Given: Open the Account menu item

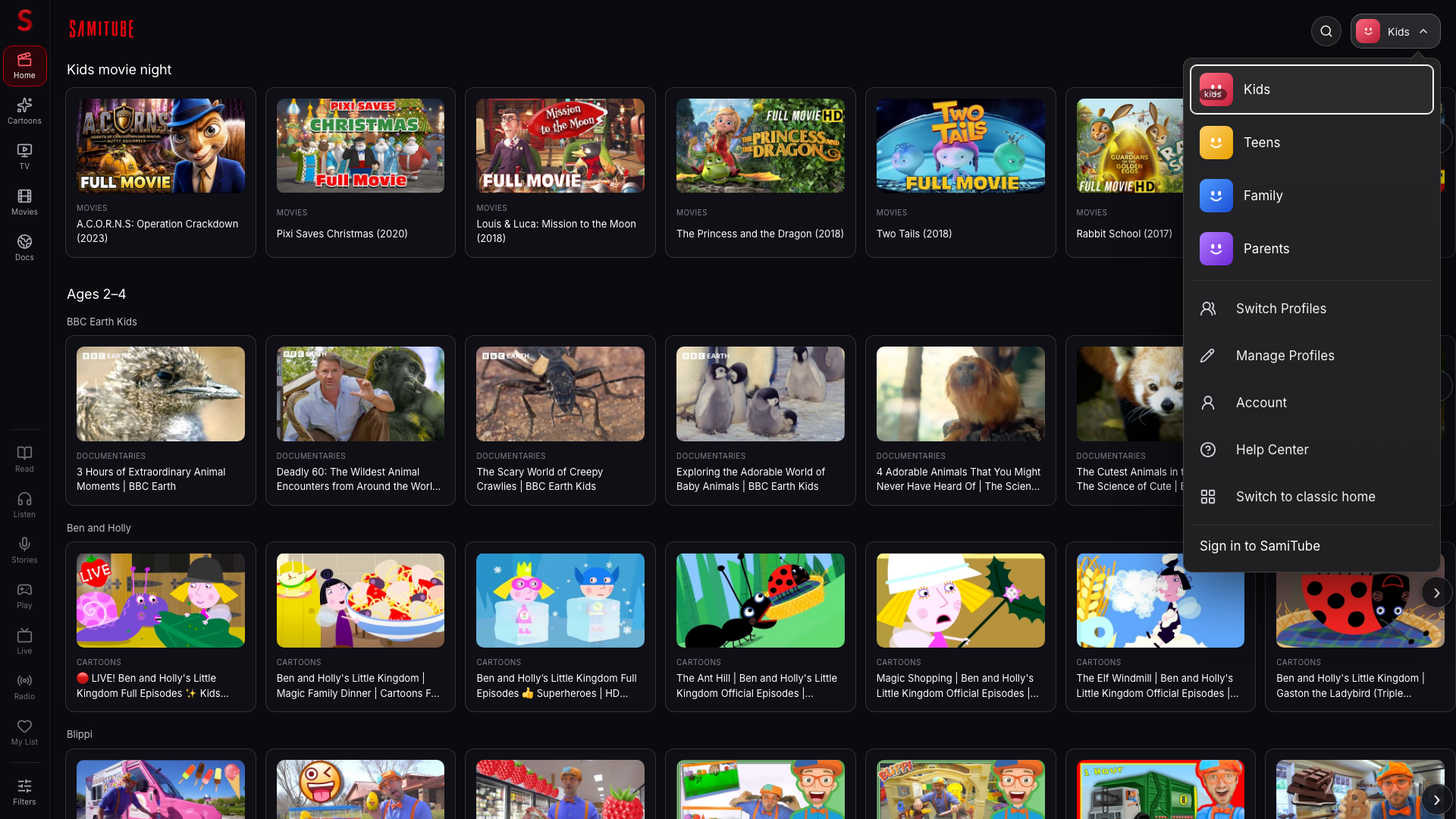Looking at the screenshot, I should point(1312,403).
